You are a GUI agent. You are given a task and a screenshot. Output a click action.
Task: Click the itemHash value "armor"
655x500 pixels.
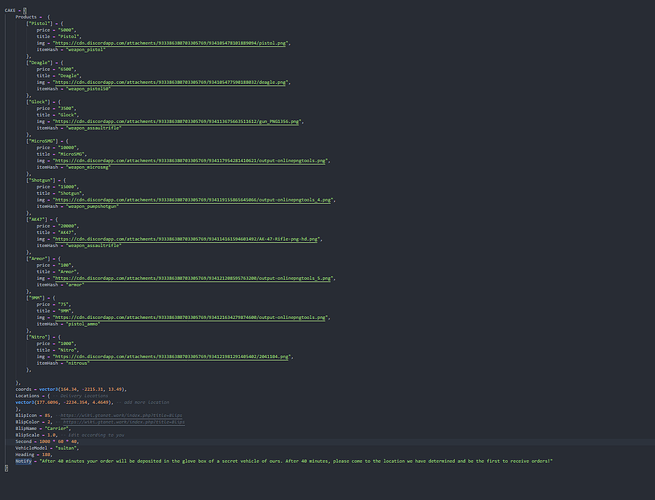tap(75, 285)
